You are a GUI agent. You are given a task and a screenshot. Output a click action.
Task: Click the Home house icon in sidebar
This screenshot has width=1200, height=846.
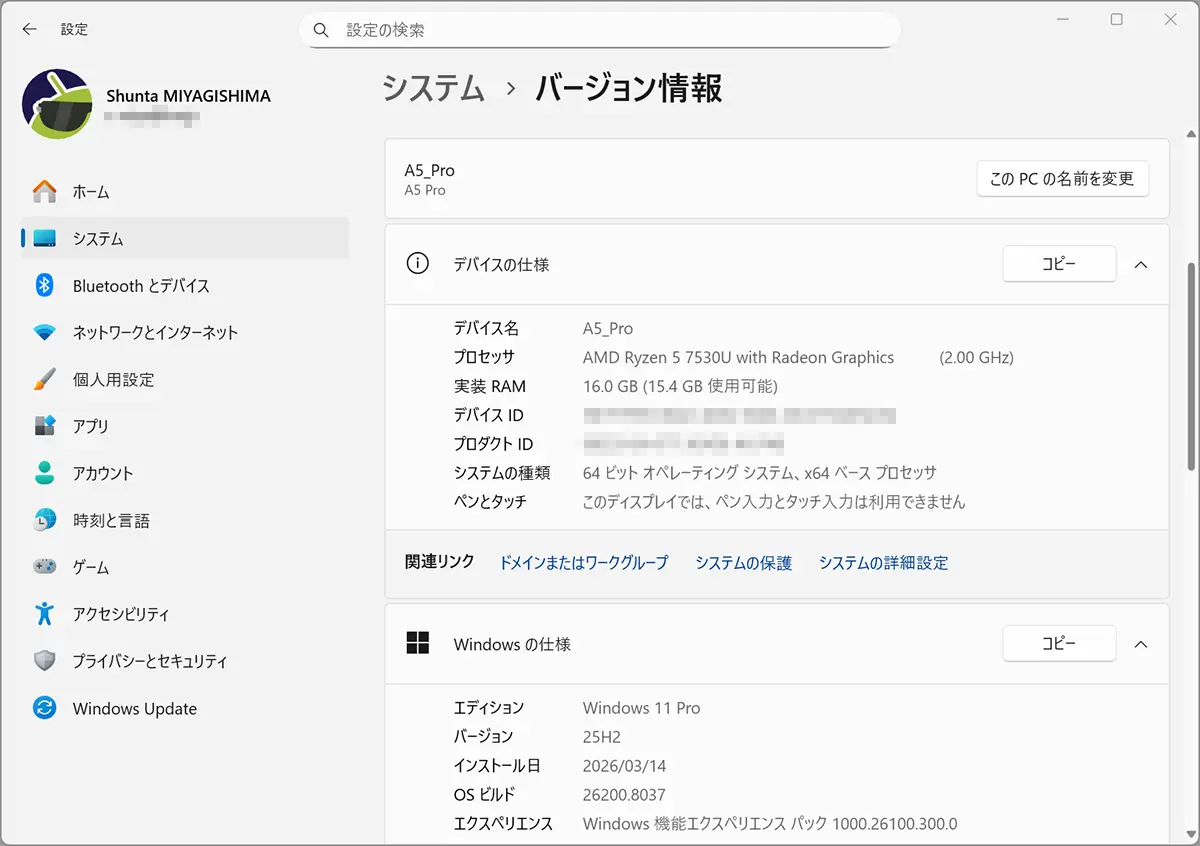(45, 192)
